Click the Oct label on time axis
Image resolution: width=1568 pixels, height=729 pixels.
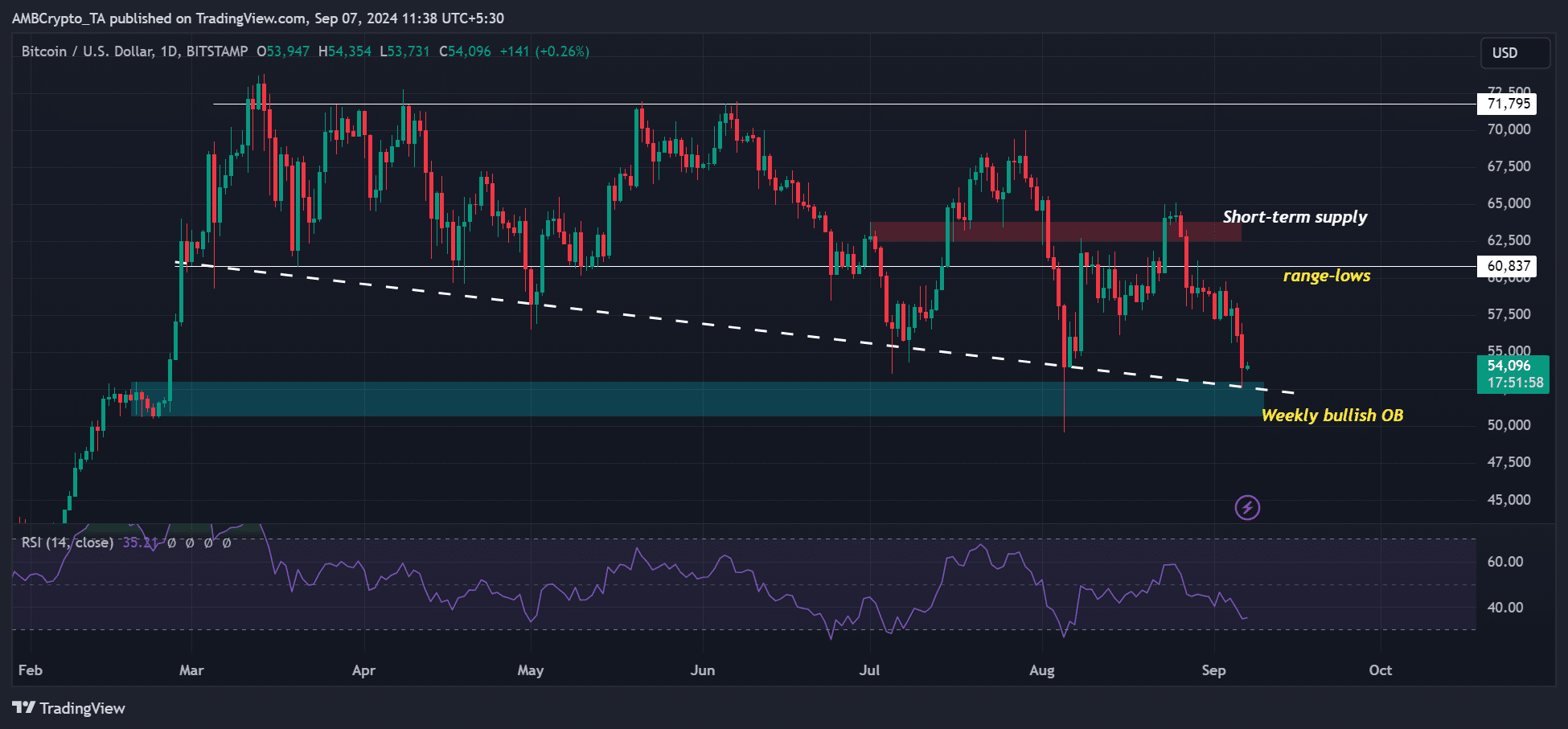pyautogui.click(x=1381, y=670)
